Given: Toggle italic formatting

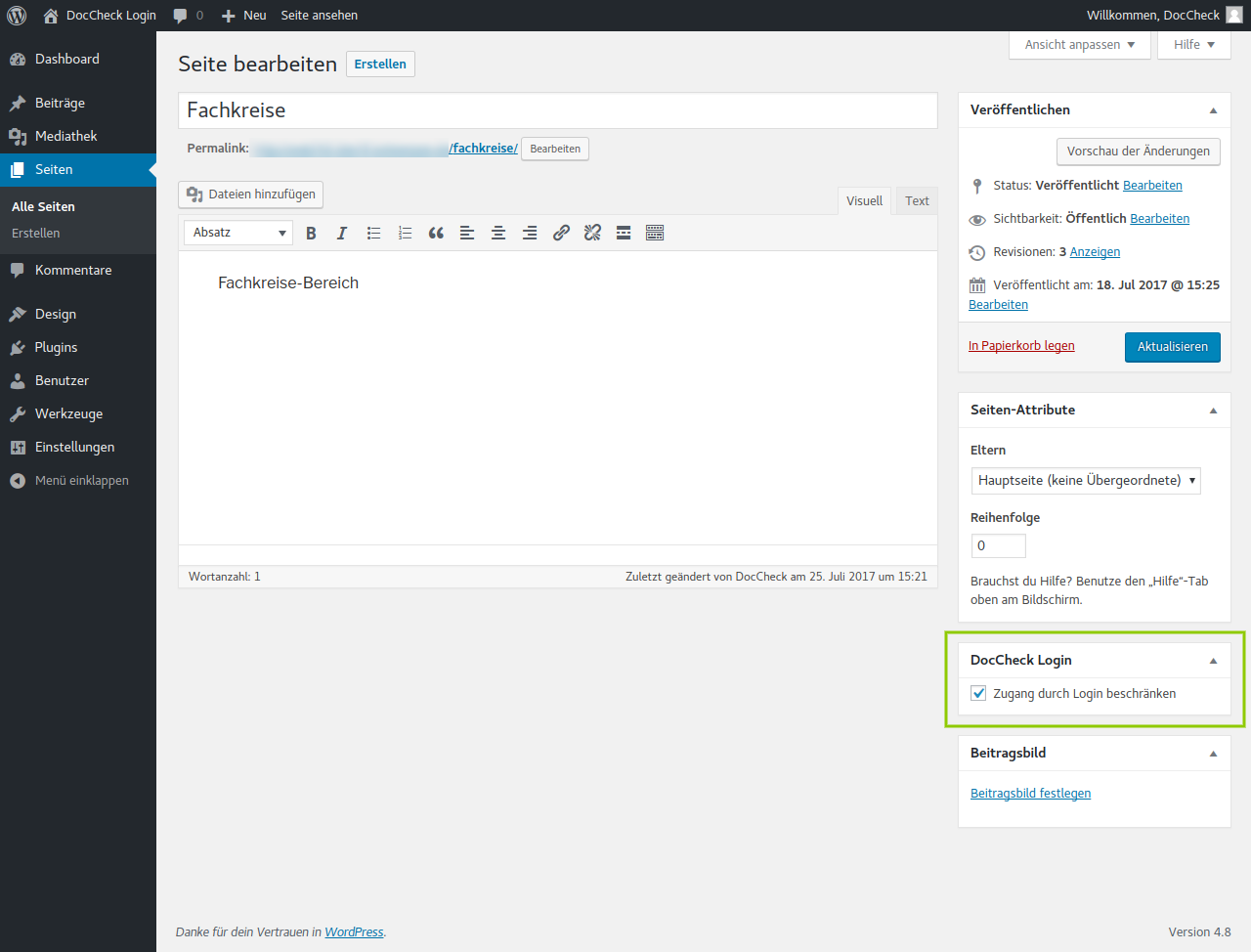Looking at the screenshot, I should point(342,233).
